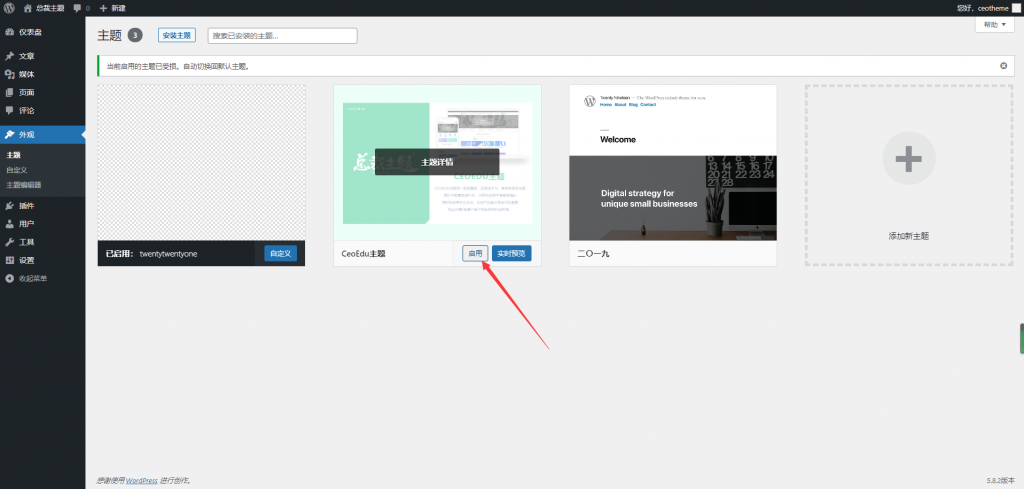
Task: Click 启用 to activate CeoEdu theme
Action: tap(475, 254)
